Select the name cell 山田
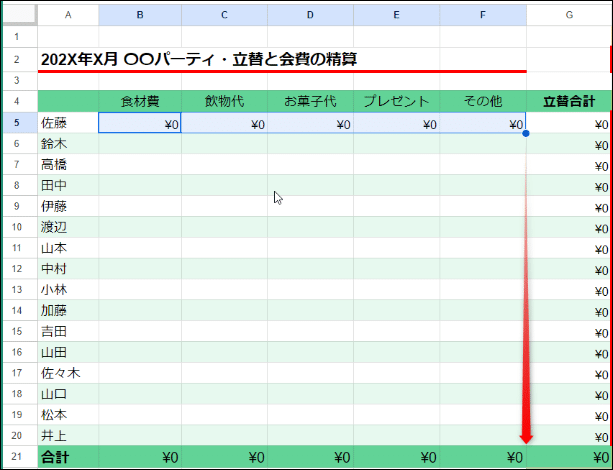 pyautogui.click(x=68, y=352)
